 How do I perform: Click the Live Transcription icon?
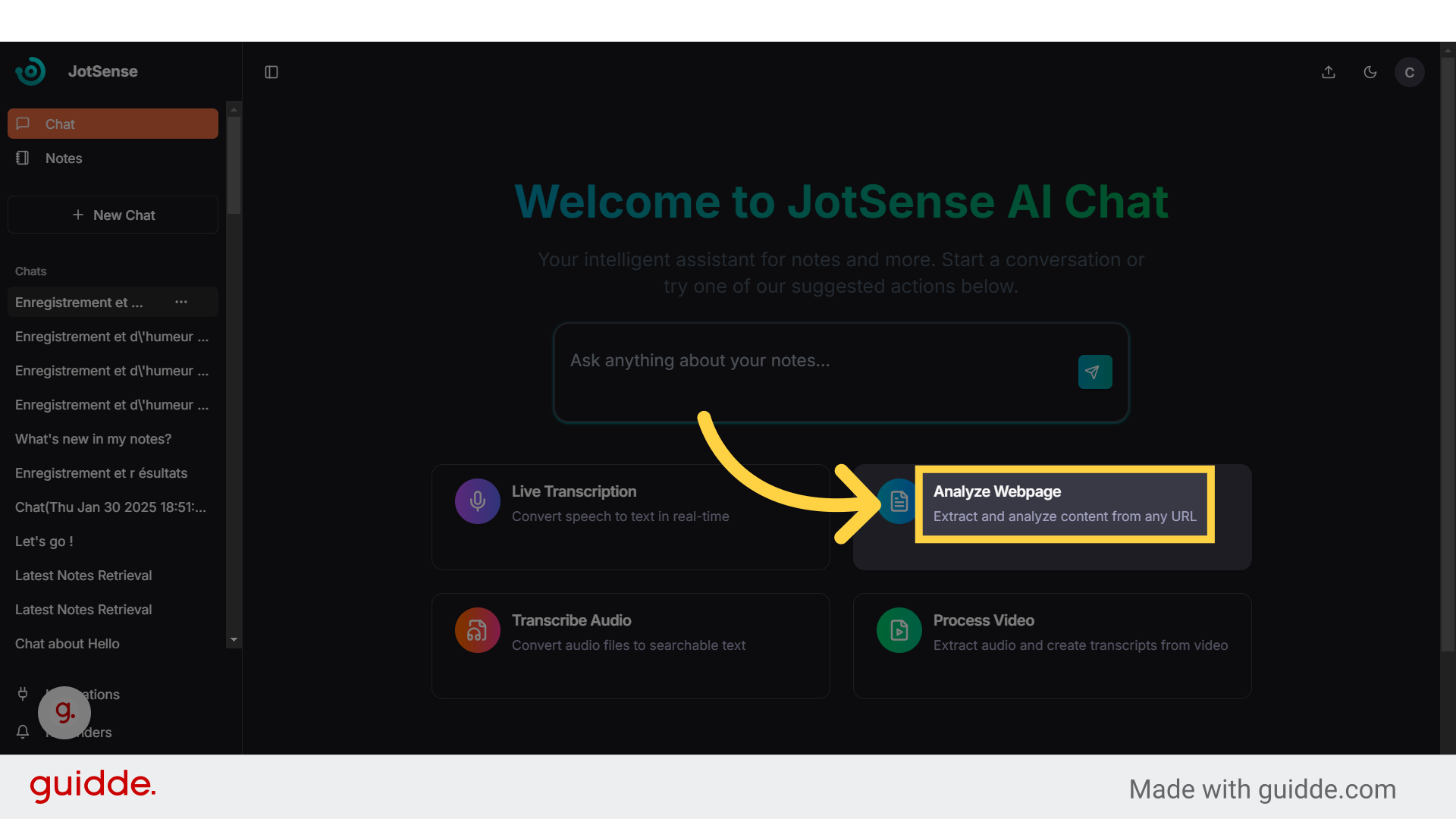coord(477,501)
